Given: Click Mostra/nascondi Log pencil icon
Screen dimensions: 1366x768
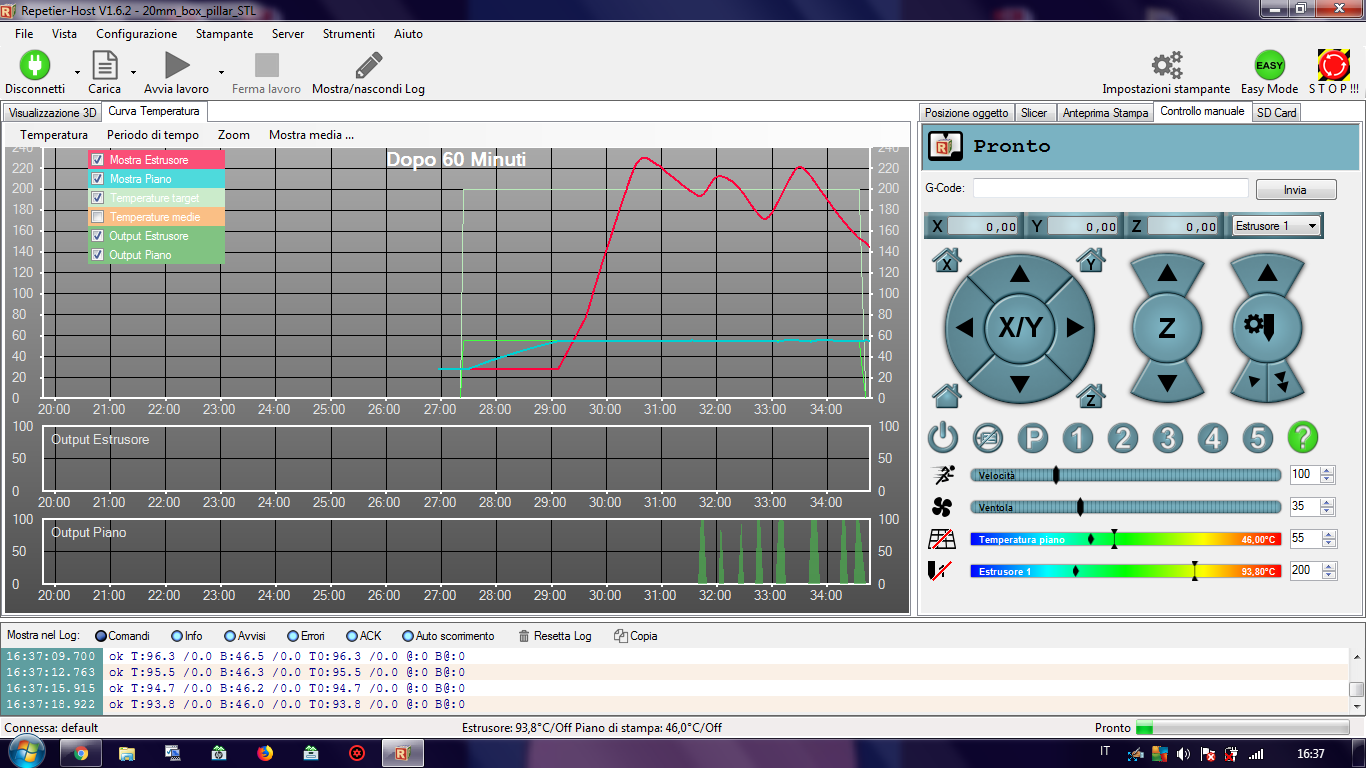Looking at the screenshot, I should point(368,66).
